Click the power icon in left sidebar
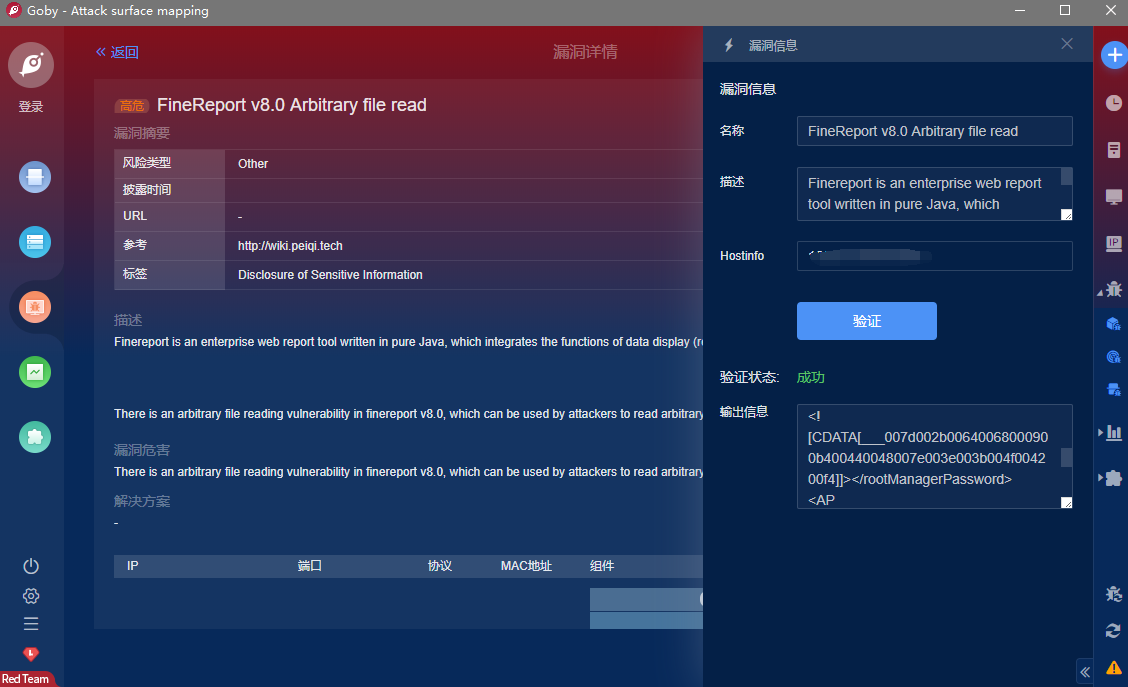Screen dimensions: 1128x687 tap(31, 566)
